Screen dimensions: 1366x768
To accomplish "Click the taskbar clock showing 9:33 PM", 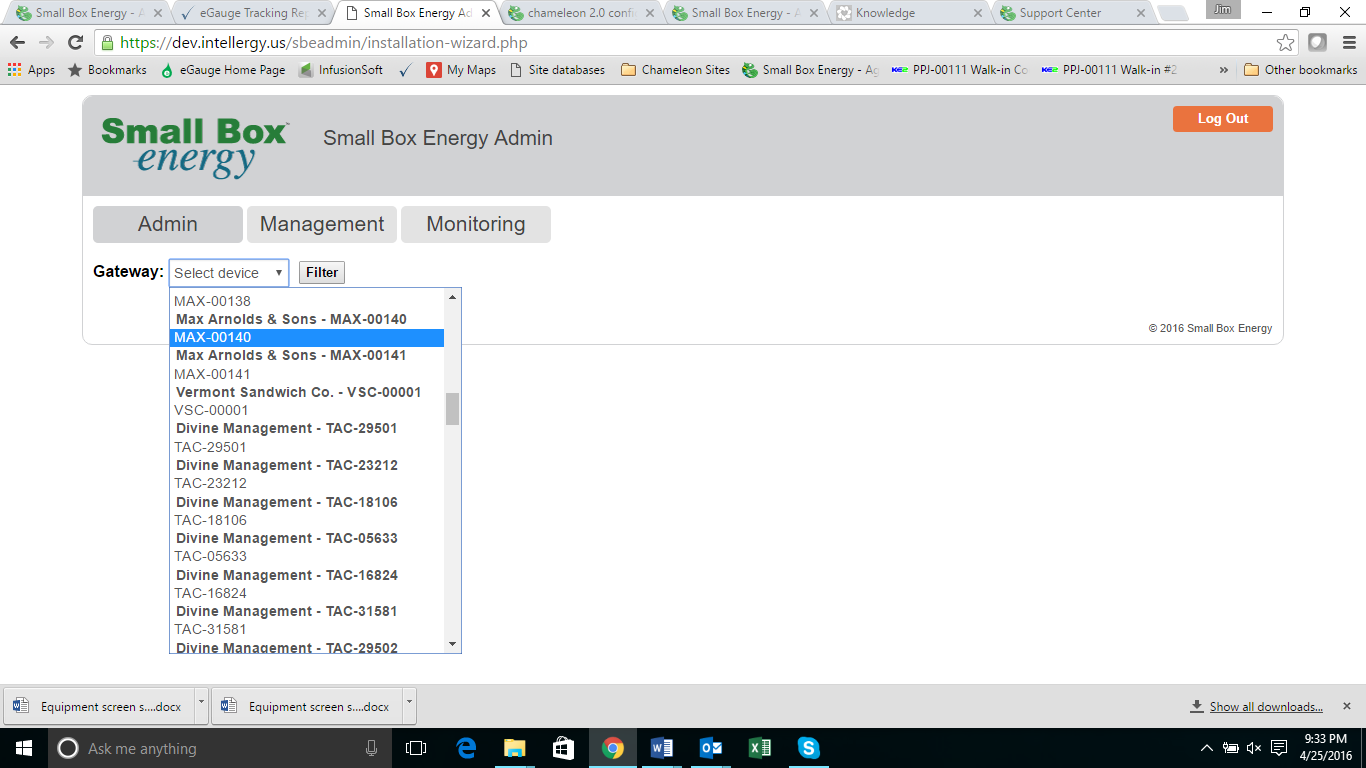I will [x=1324, y=748].
